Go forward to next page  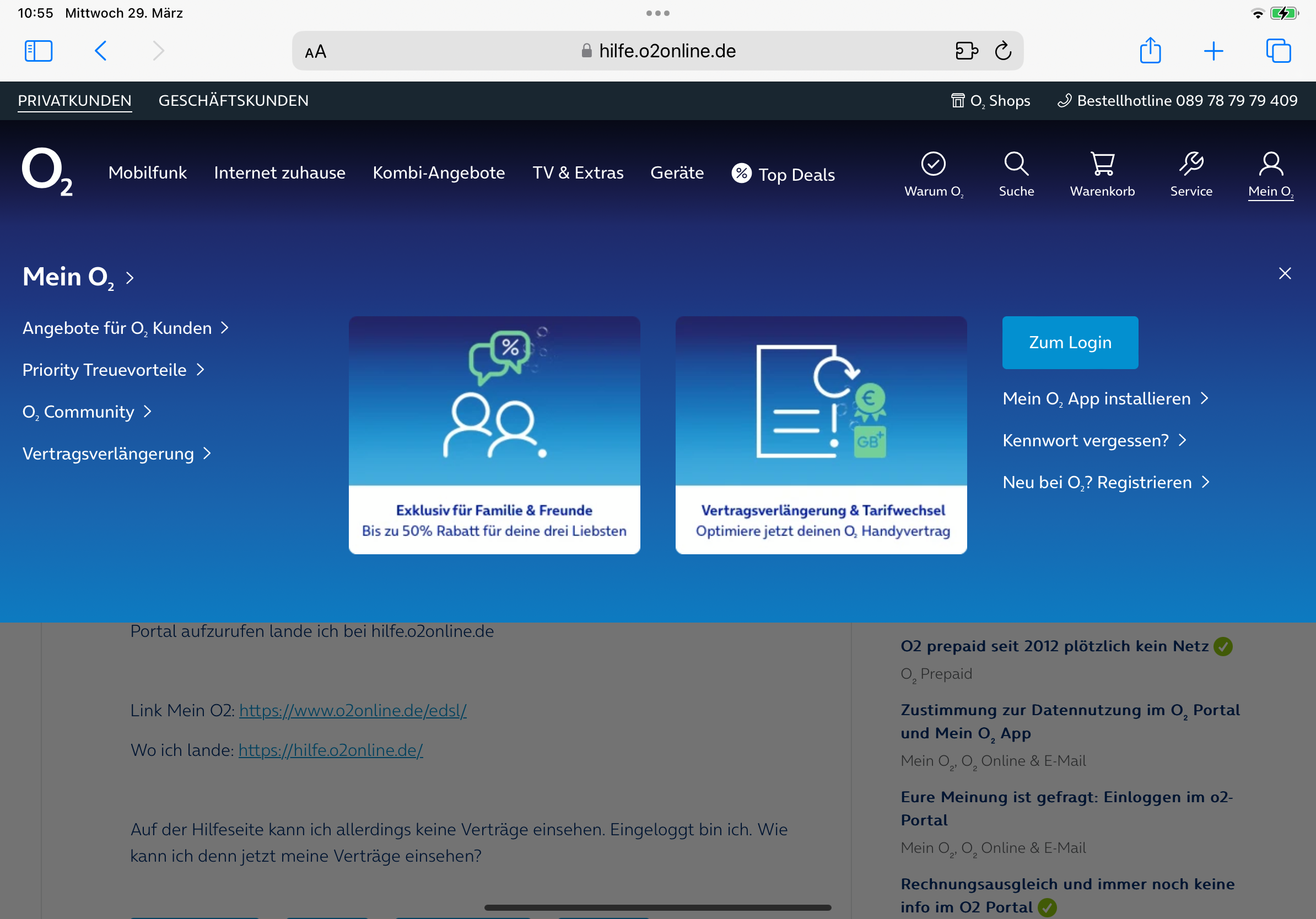tap(159, 51)
